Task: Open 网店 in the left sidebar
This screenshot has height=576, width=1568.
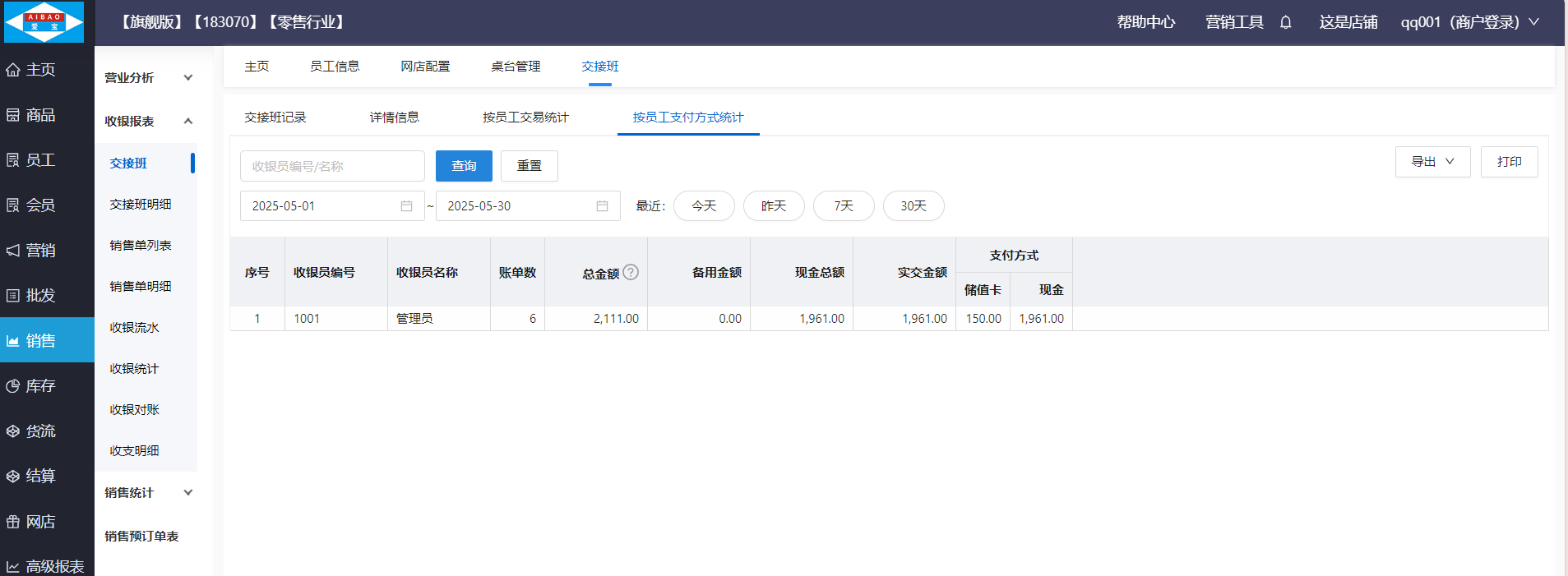Action: (x=40, y=522)
